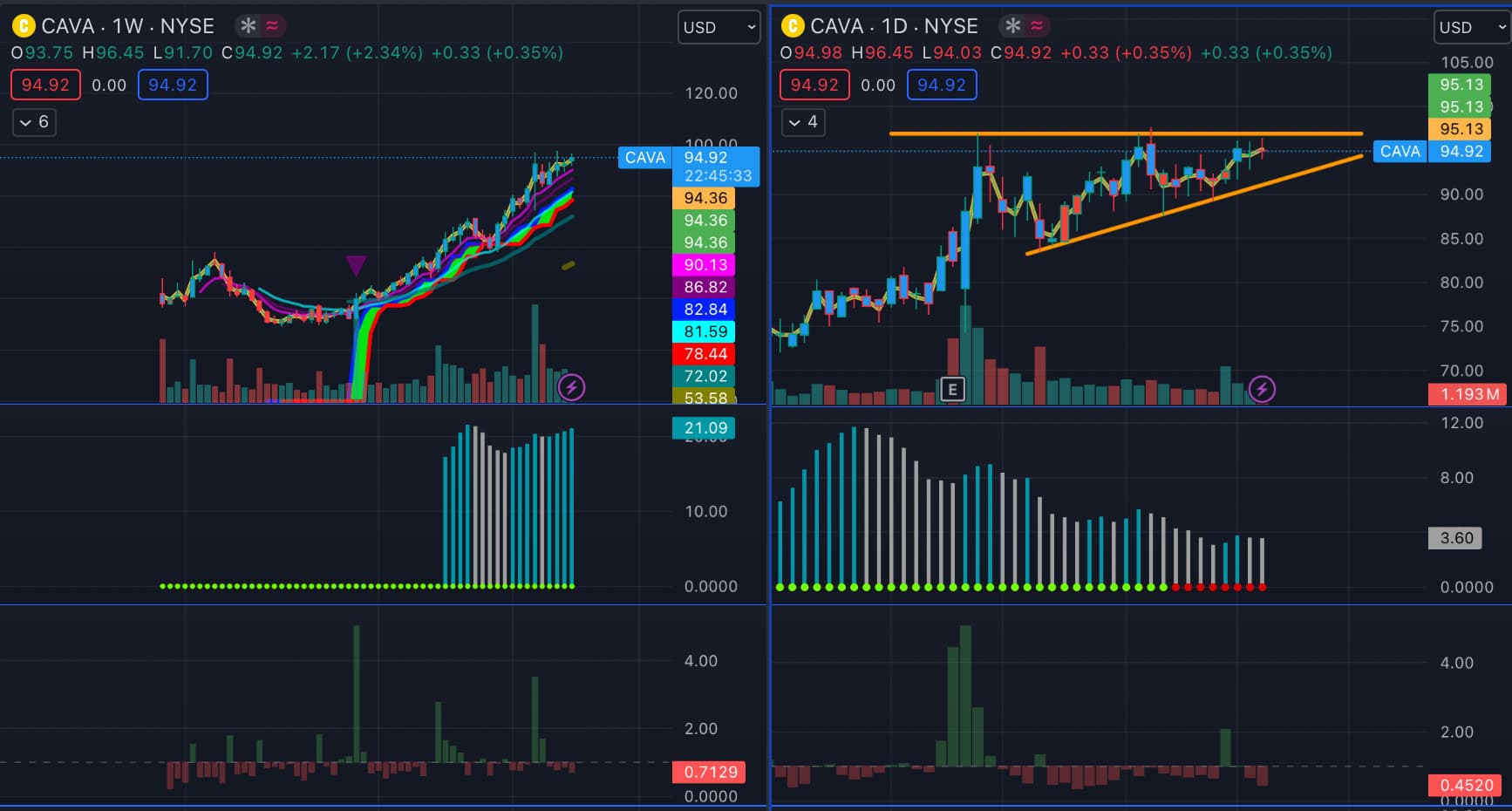Image resolution: width=1512 pixels, height=811 pixels.
Task: Click the red 78.44 price label
Action: pos(705,354)
